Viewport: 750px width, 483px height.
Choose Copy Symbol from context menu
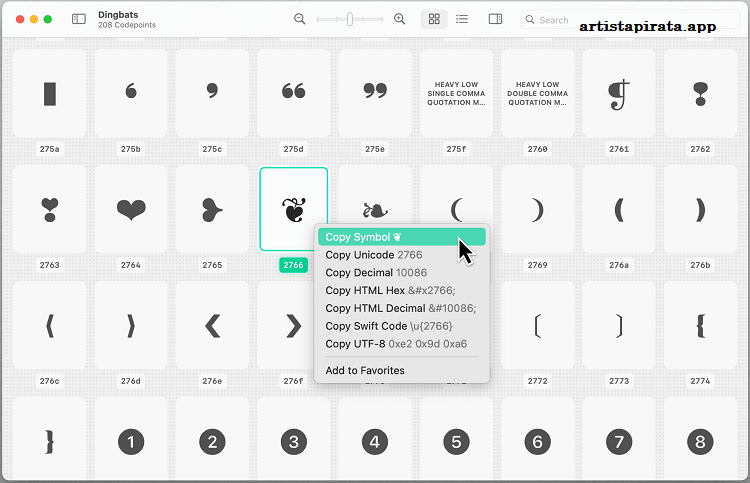click(402, 237)
